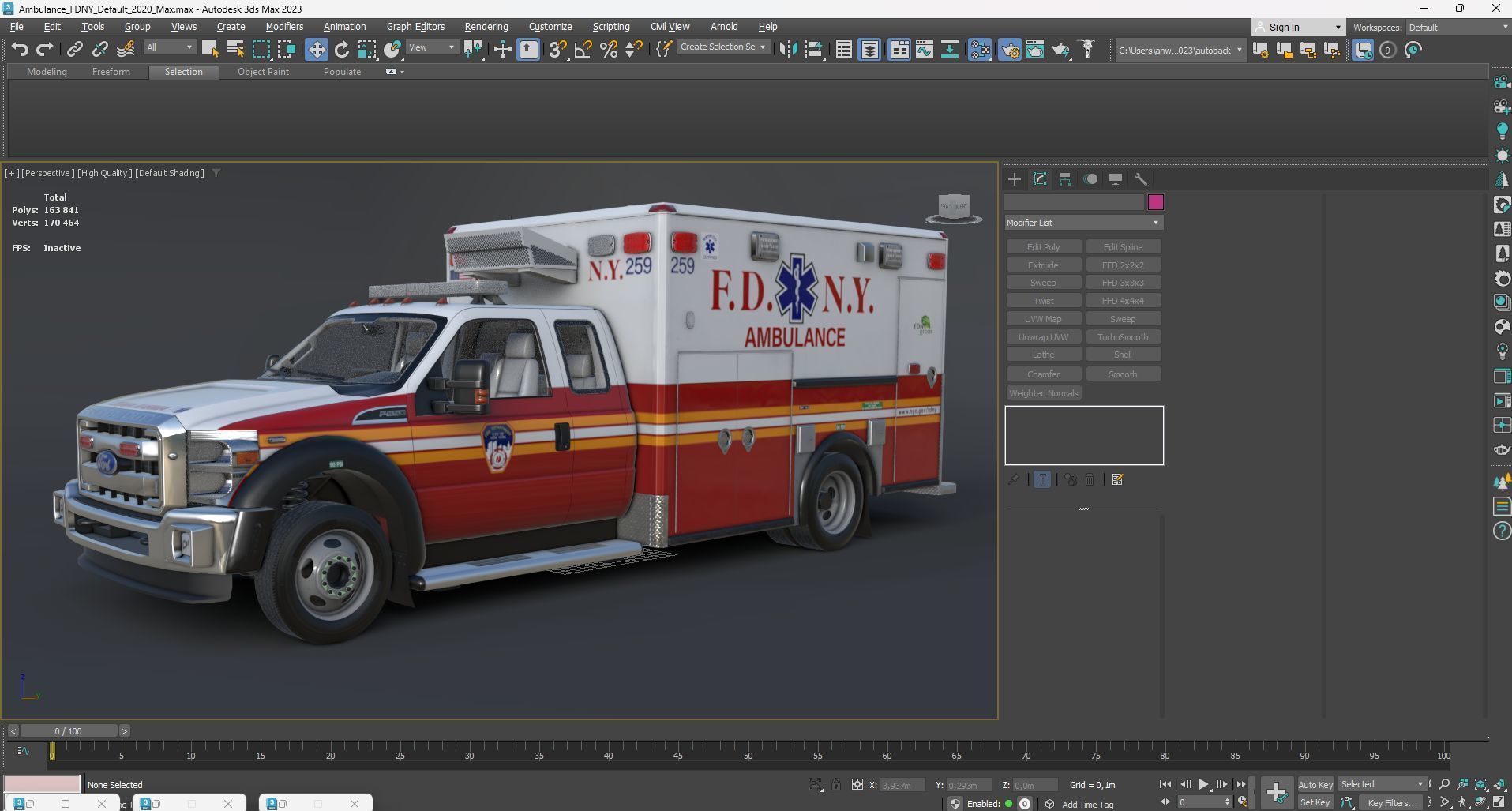Open the Scripting menu
The width and height of the screenshot is (1512, 811).
click(611, 26)
